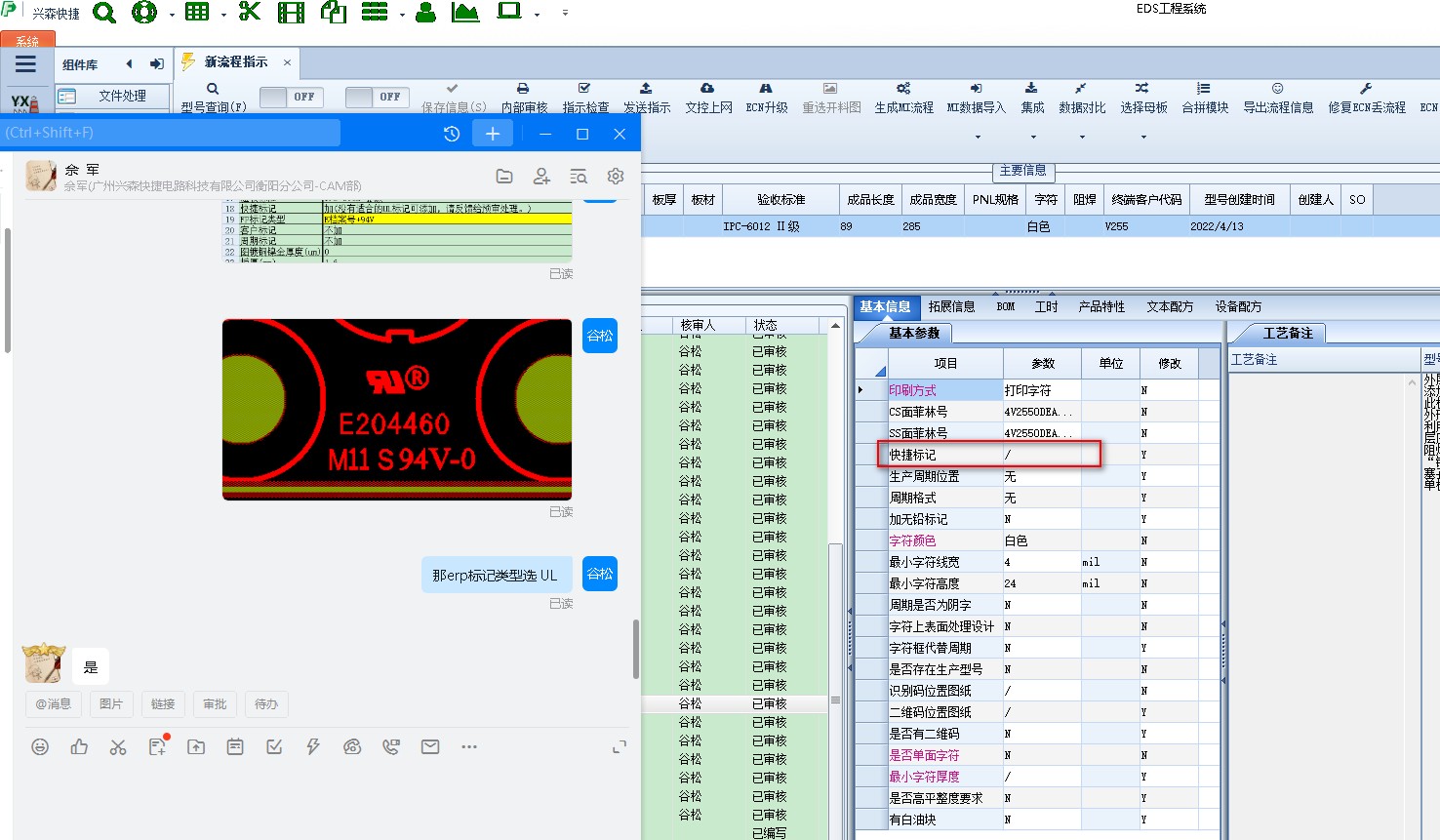Viewport: 1440px width, 840px height.
Task: Expand dropdown arrow beside laptop icon
Action: pos(537,15)
